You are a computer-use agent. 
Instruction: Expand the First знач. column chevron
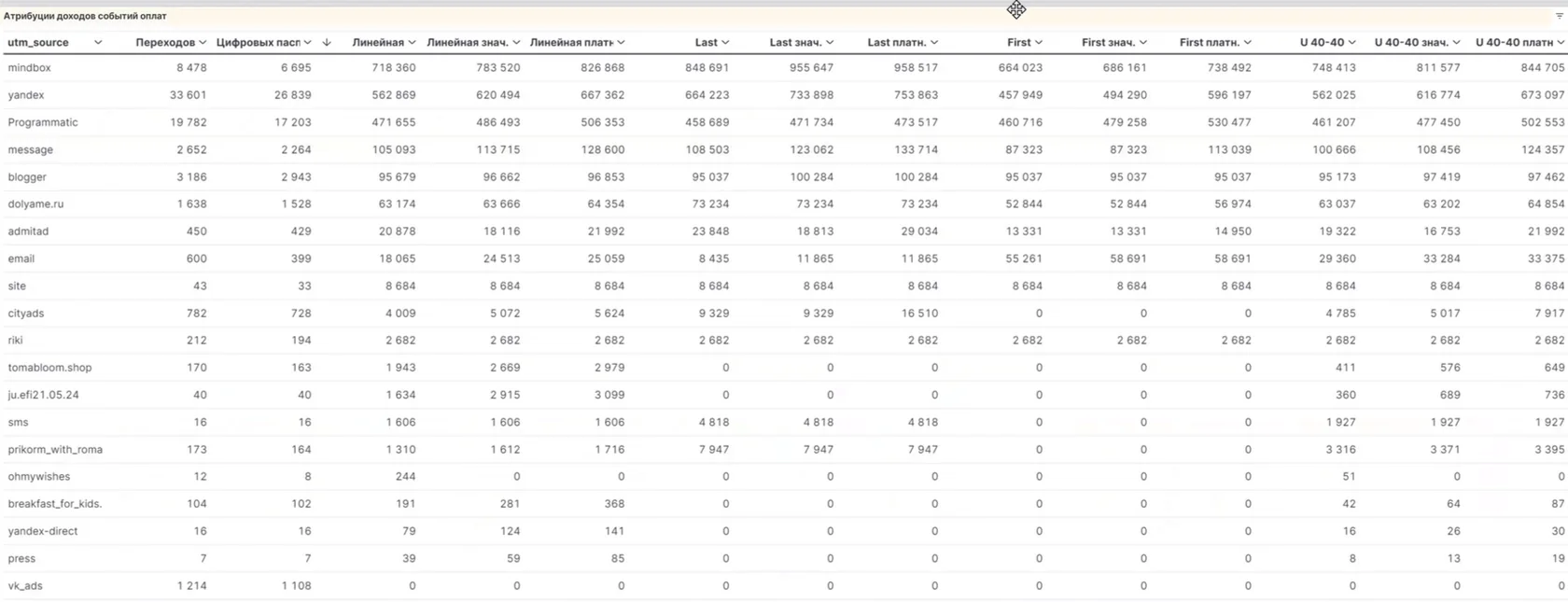[1143, 42]
